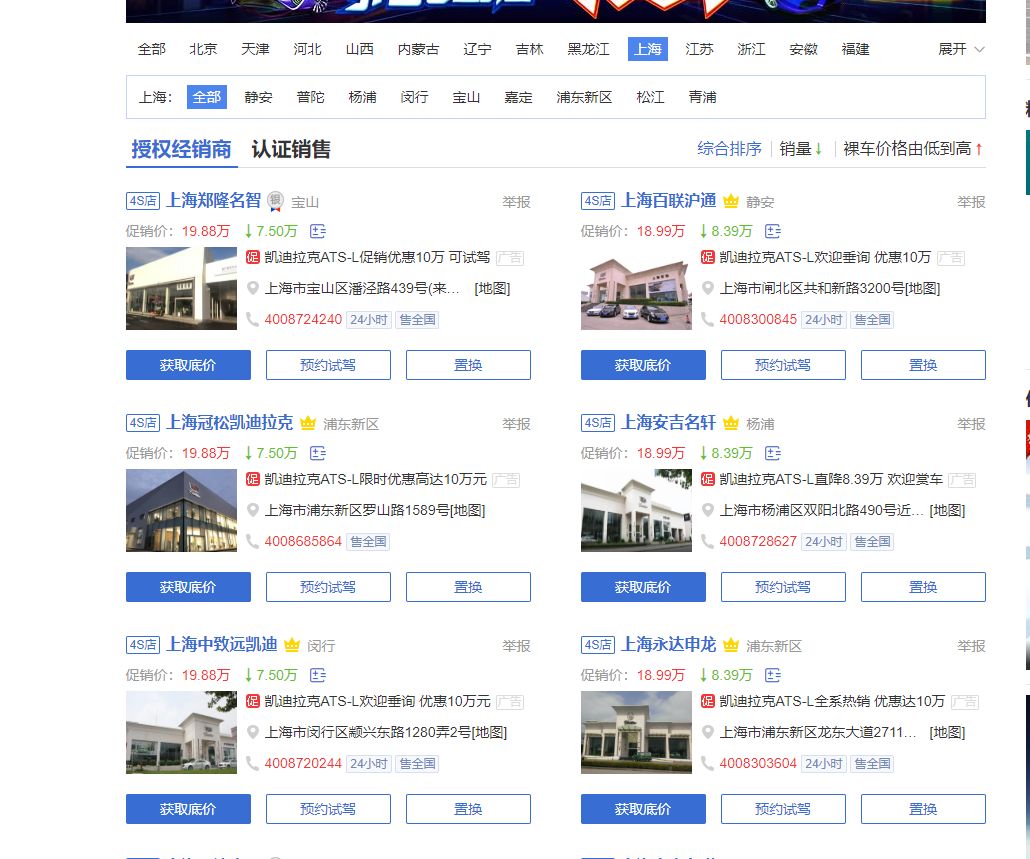Viewport: 1030px width, 859px height.
Task: Expand the province list with 展开
Action: point(961,49)
